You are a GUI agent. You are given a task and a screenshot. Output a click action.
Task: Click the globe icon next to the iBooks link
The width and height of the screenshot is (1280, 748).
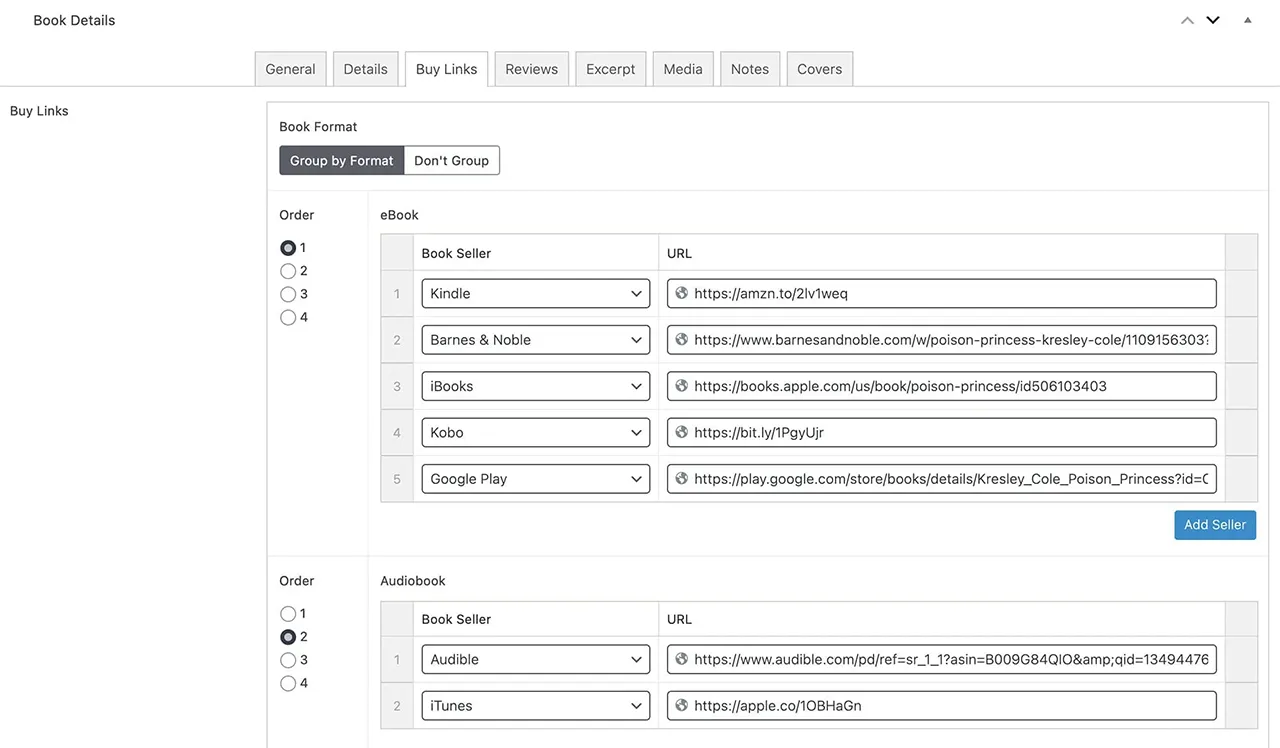pyautogui.click(x=681, y=385)
